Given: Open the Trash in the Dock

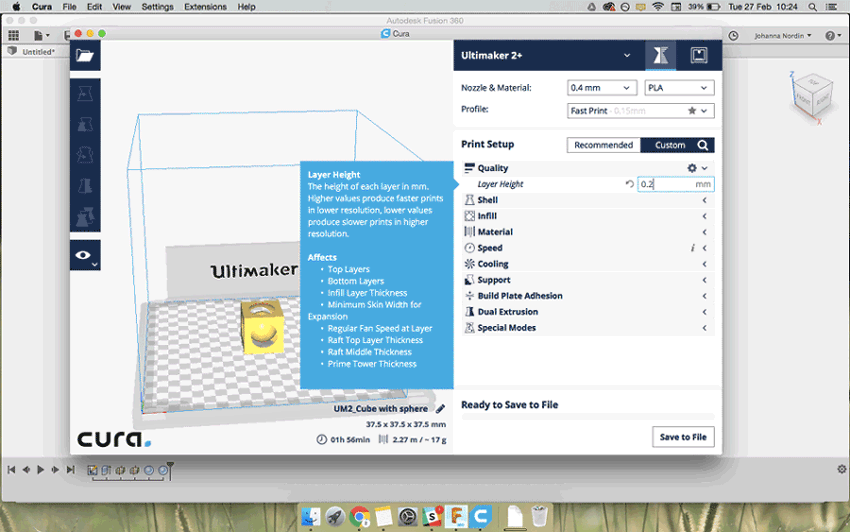Looking at the screenshot, I should click(x=539, y=516).
